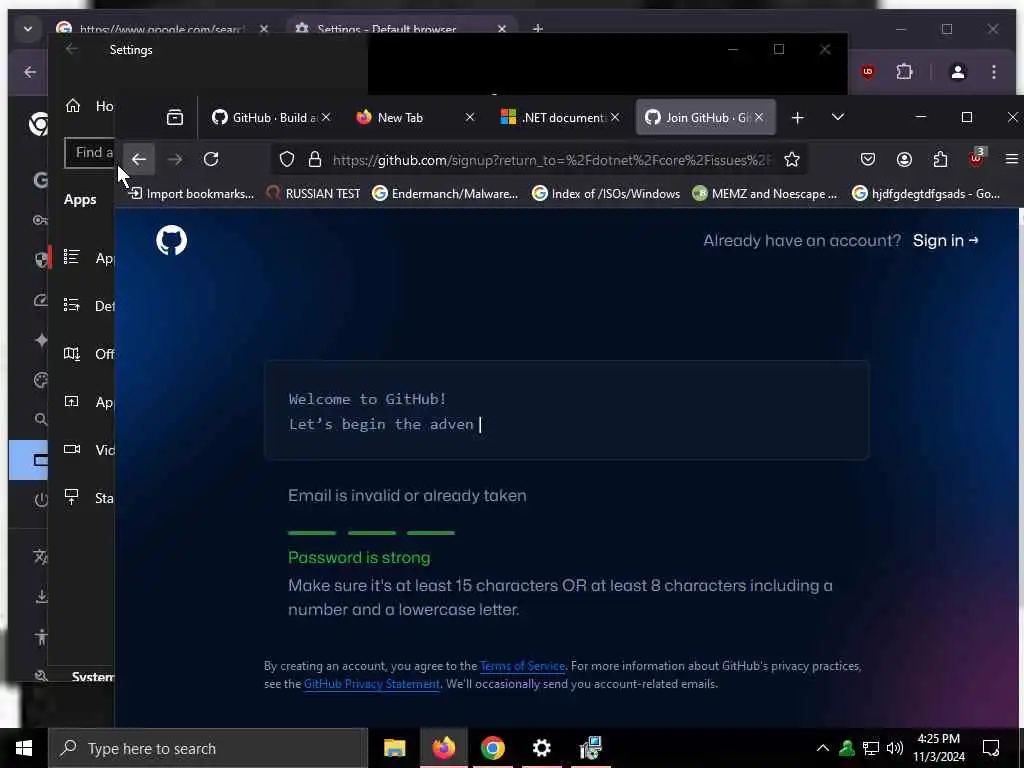Click the forward arrow in Firefox
1024x768 pixels.
click(175, 159)
